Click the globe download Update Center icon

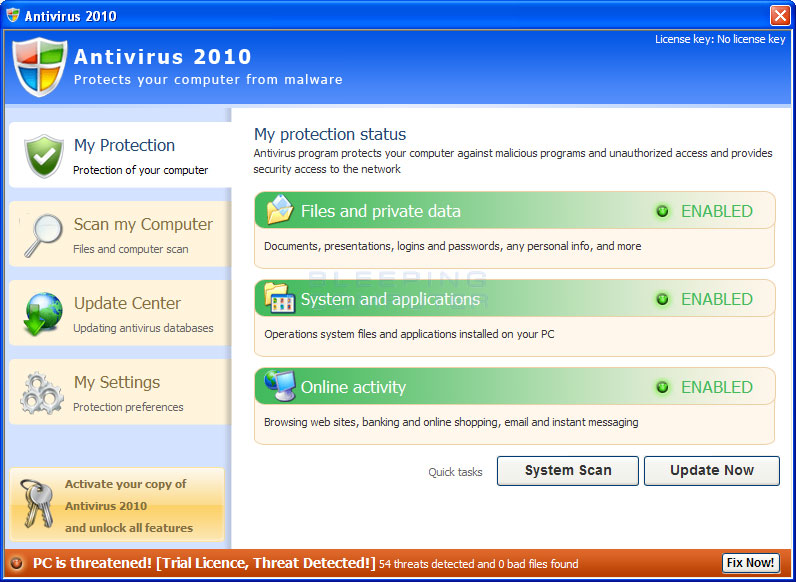43,314
